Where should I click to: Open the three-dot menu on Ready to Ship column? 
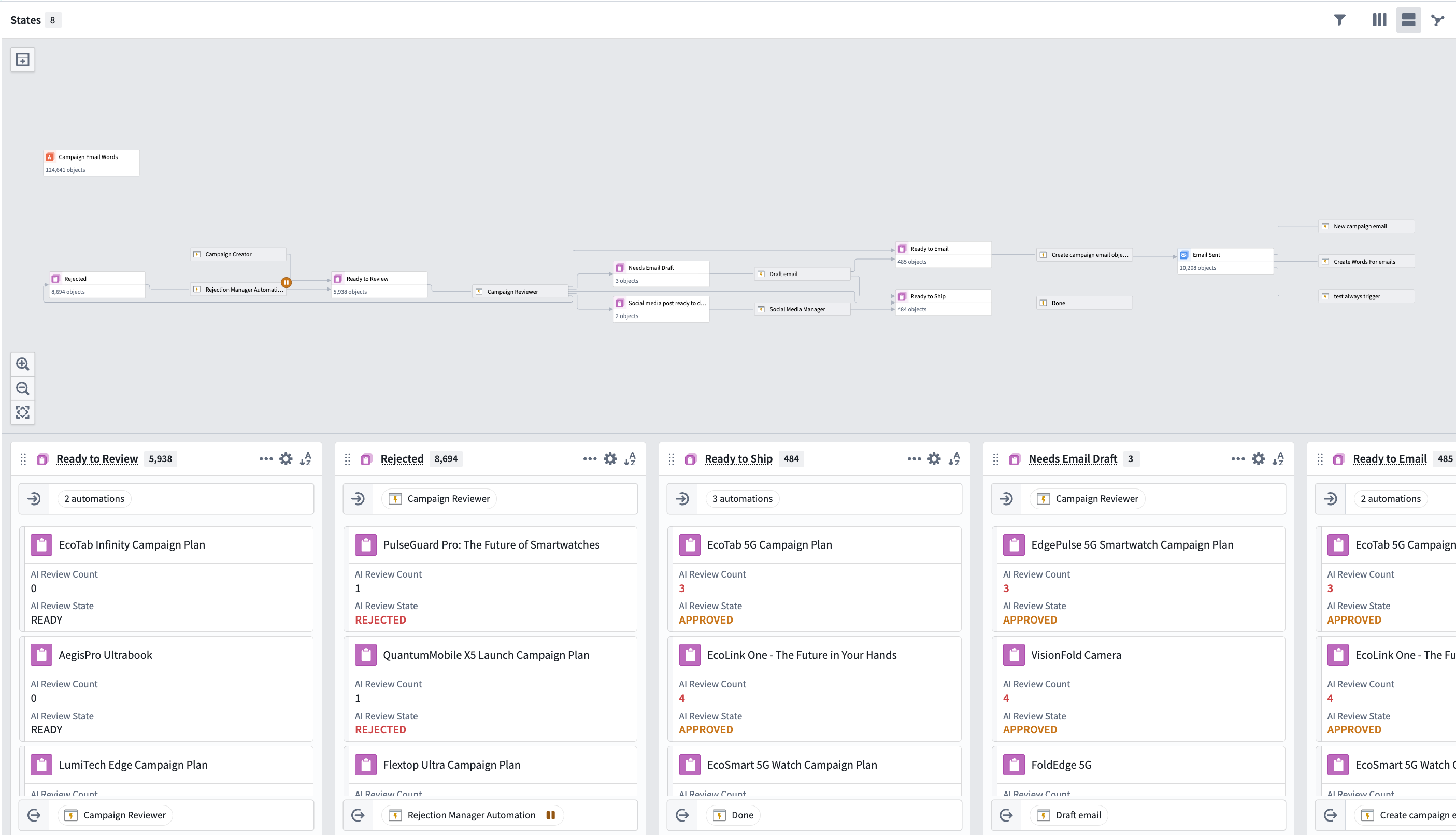[x=913, y=459]
